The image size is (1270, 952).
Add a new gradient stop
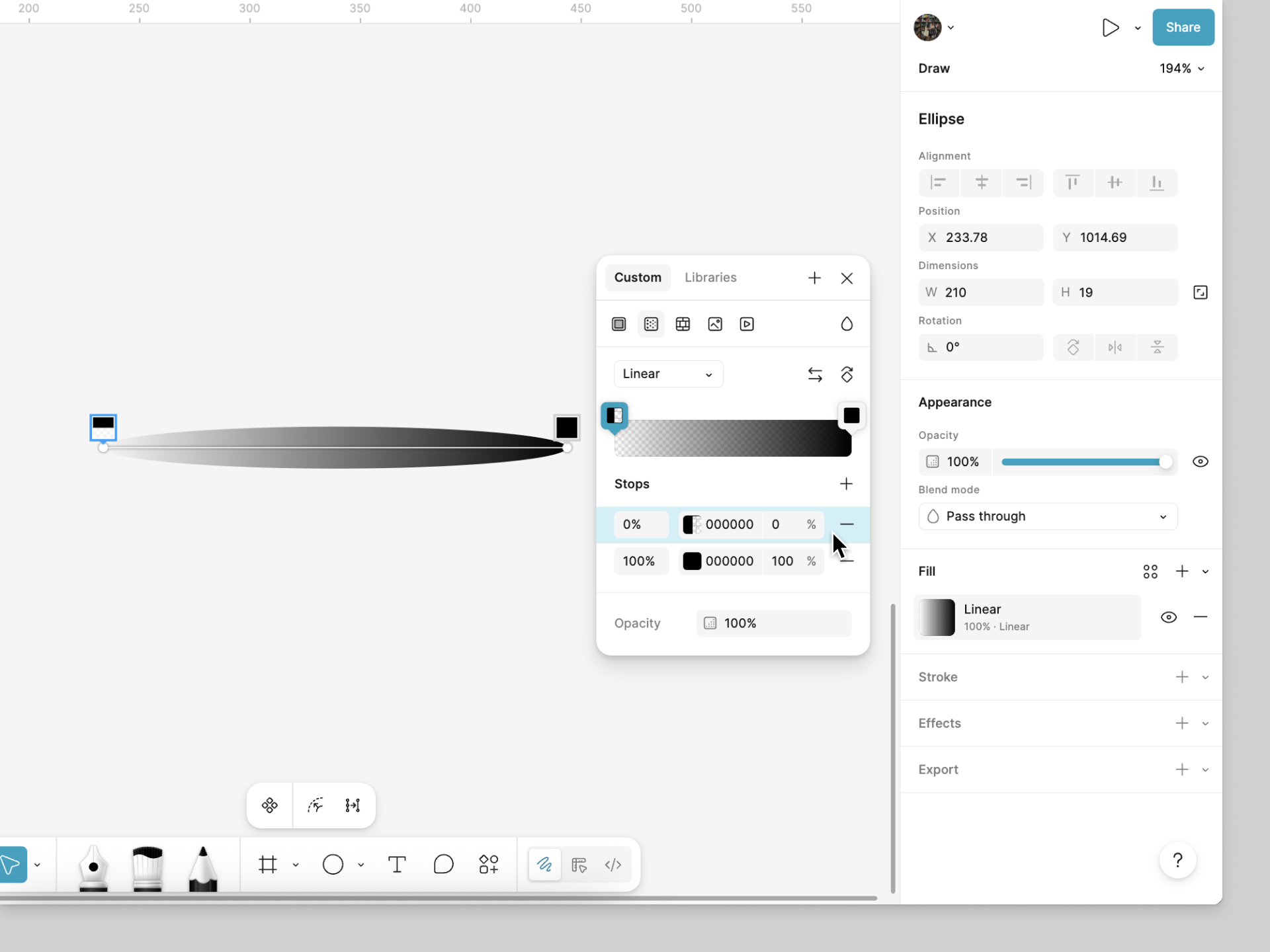(x=846, y=484)
